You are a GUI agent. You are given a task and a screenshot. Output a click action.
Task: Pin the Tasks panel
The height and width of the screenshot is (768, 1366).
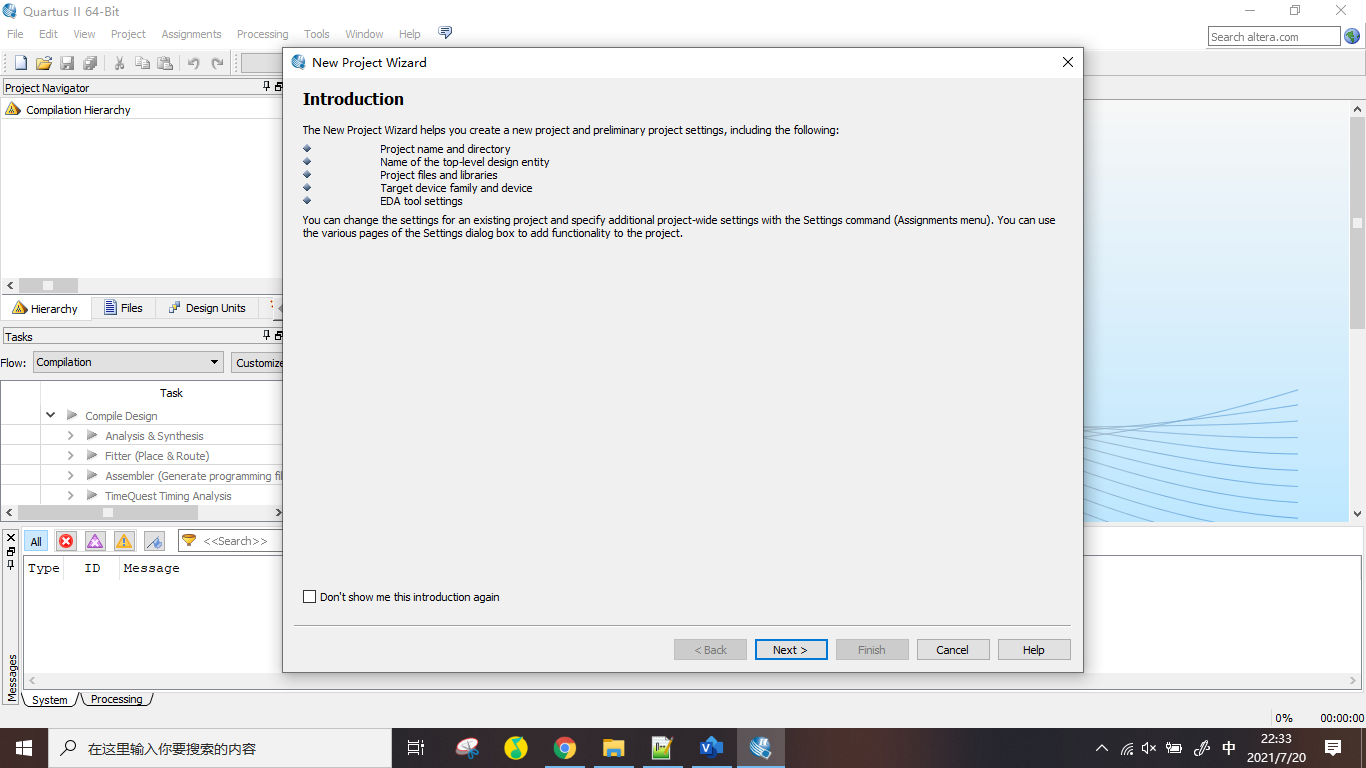266,336
